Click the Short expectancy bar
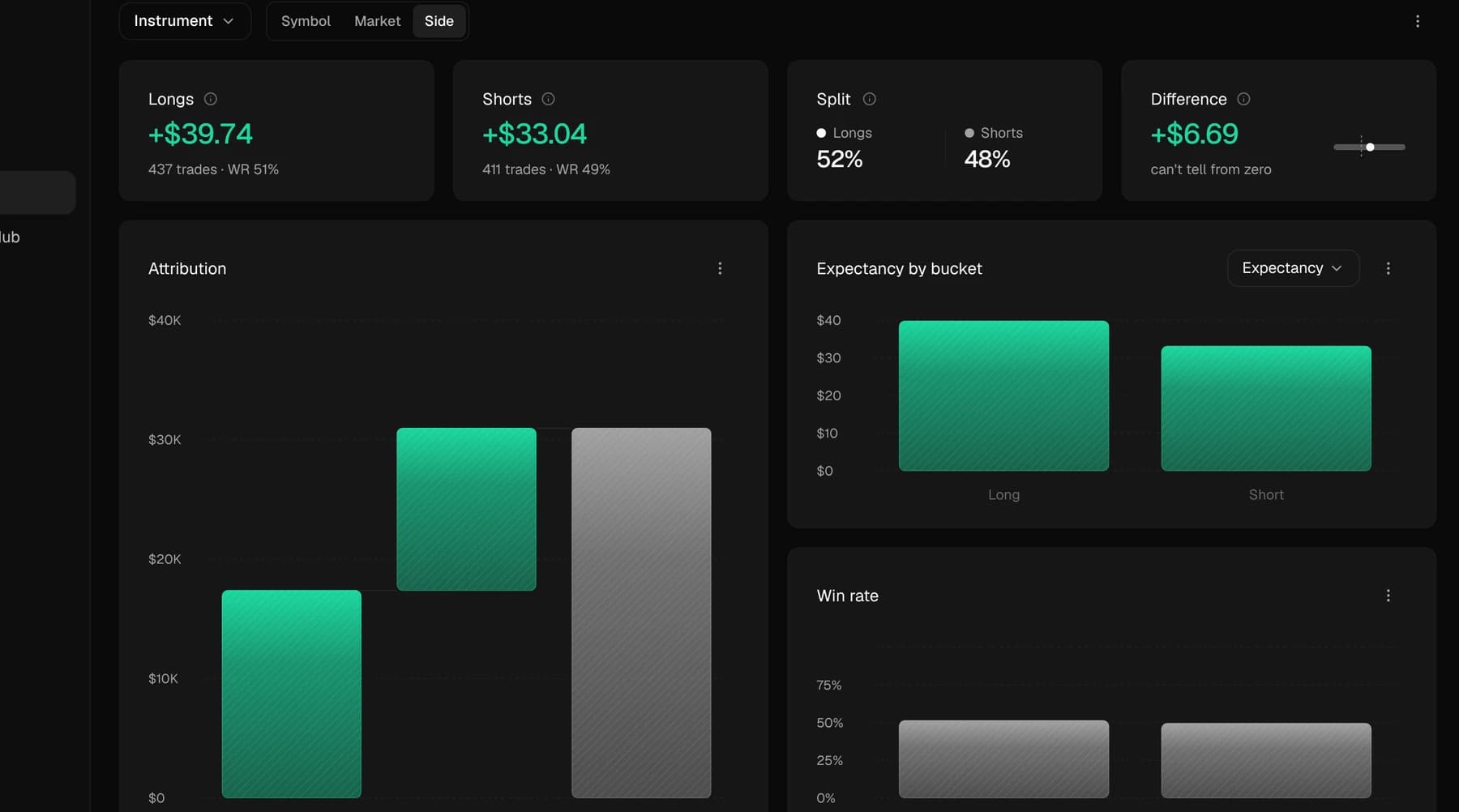Viewport: 1459px width, 812px height. tap(1266, 408)
